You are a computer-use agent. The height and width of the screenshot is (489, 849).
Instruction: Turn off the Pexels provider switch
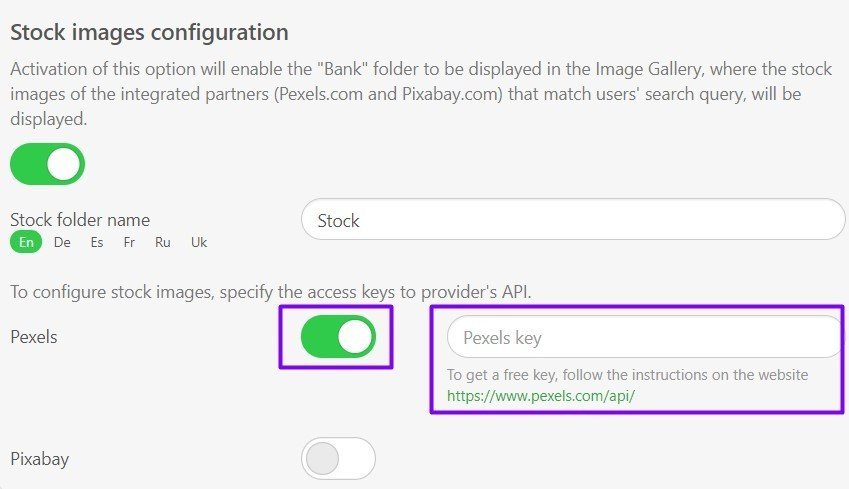click(338, 337)
